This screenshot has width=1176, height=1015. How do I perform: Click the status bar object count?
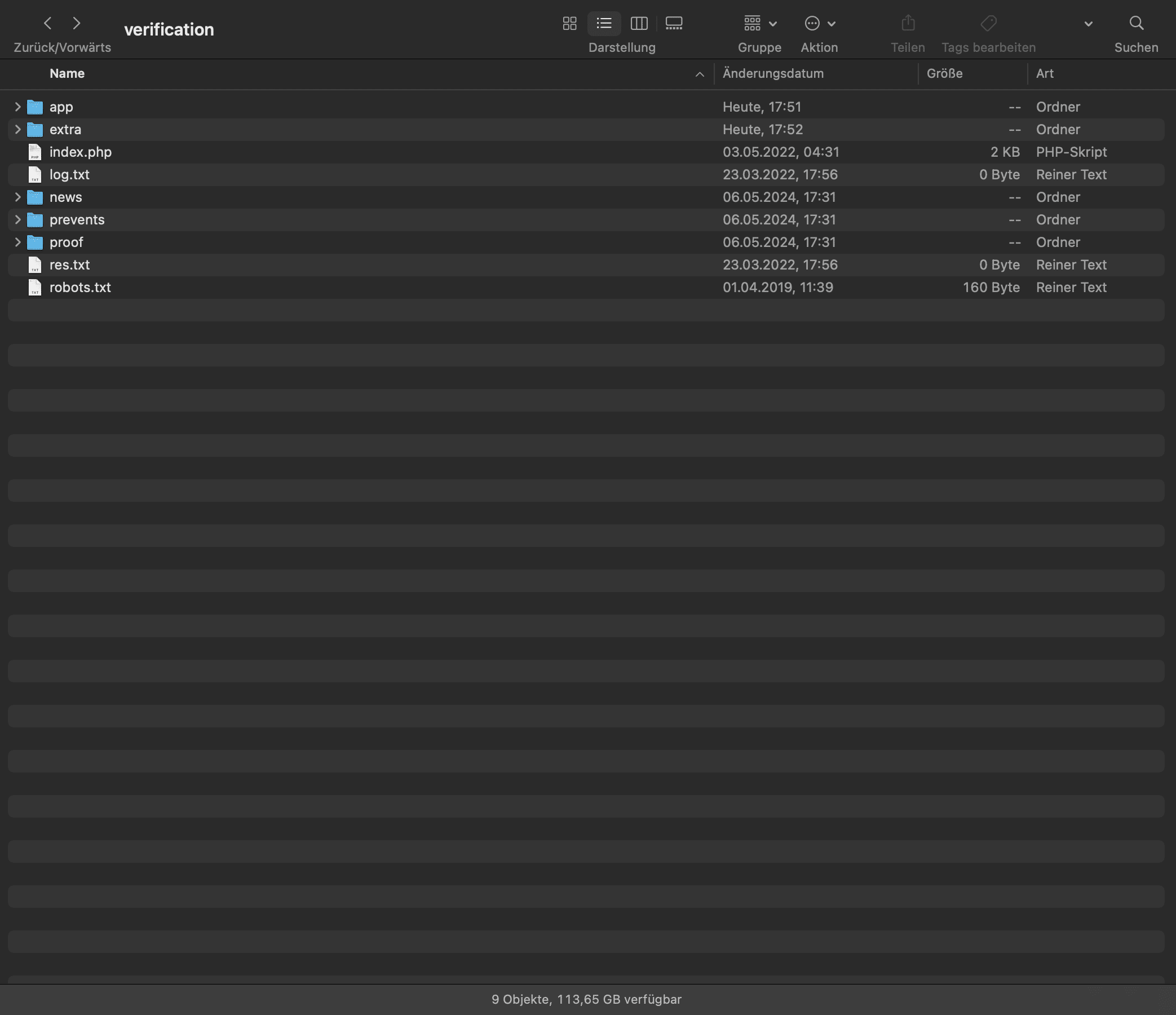pyautogui.click(x=586, y=999)
